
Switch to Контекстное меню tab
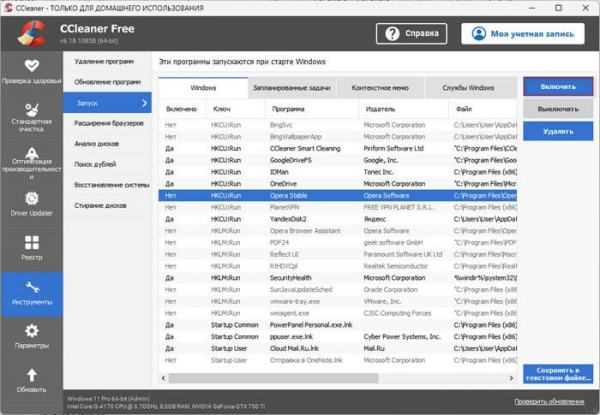tap(380, 88)
